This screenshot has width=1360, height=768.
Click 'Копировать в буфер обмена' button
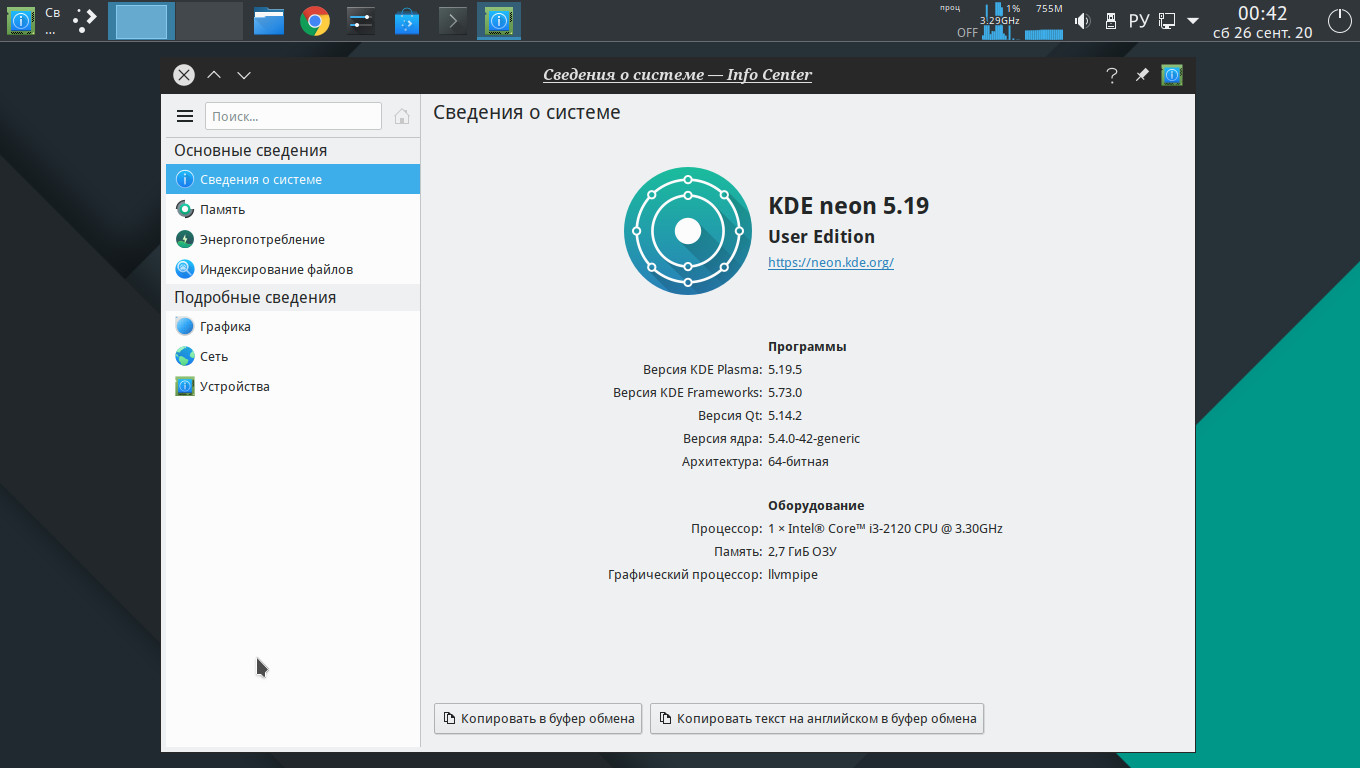(x=538, y=718)
